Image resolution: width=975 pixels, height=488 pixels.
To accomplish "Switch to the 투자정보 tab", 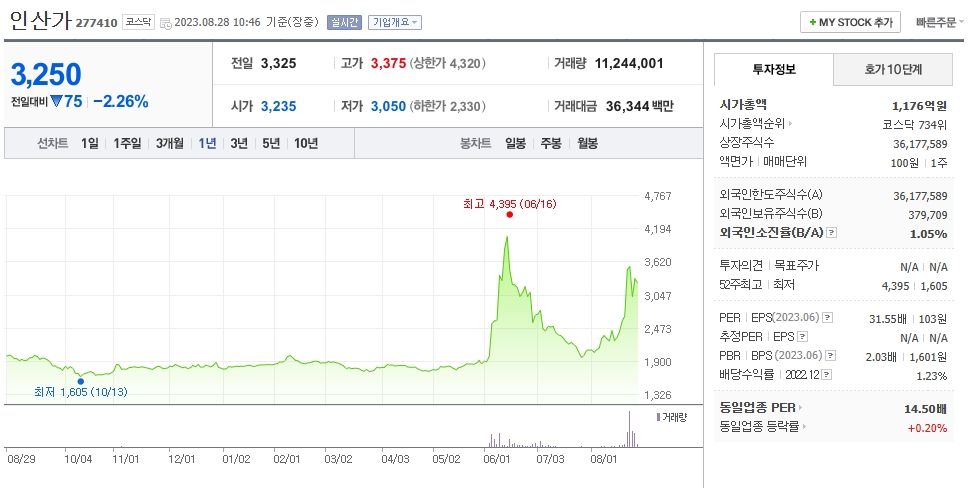I will click(774, 70).
